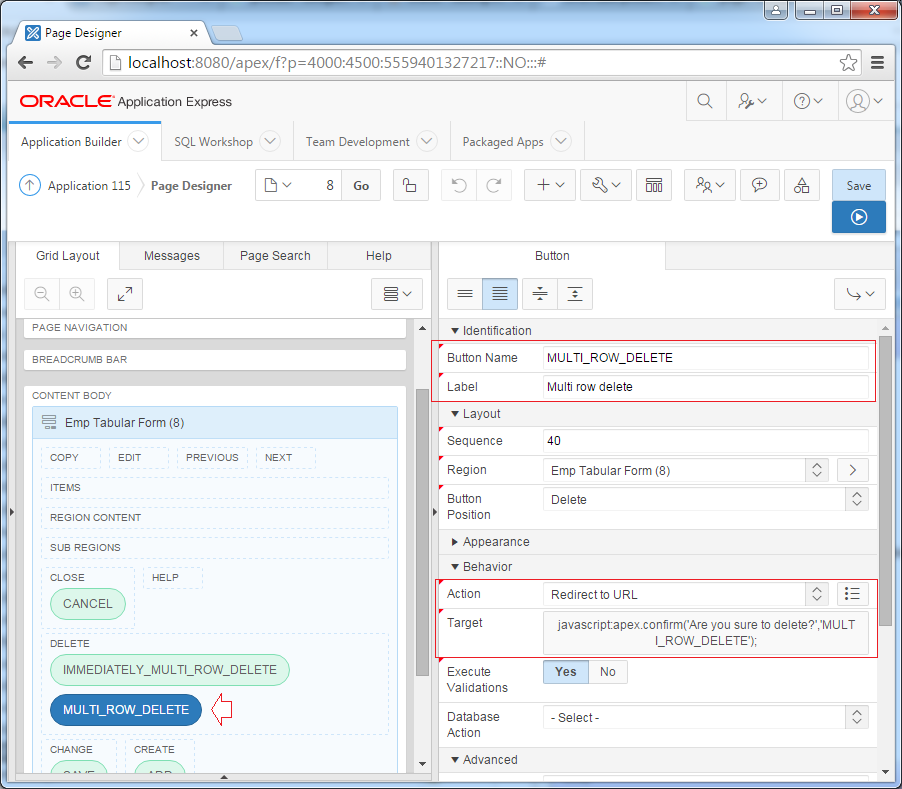Show all properties
This screenshot has height=789, width=902.
(x=500, y=294)
